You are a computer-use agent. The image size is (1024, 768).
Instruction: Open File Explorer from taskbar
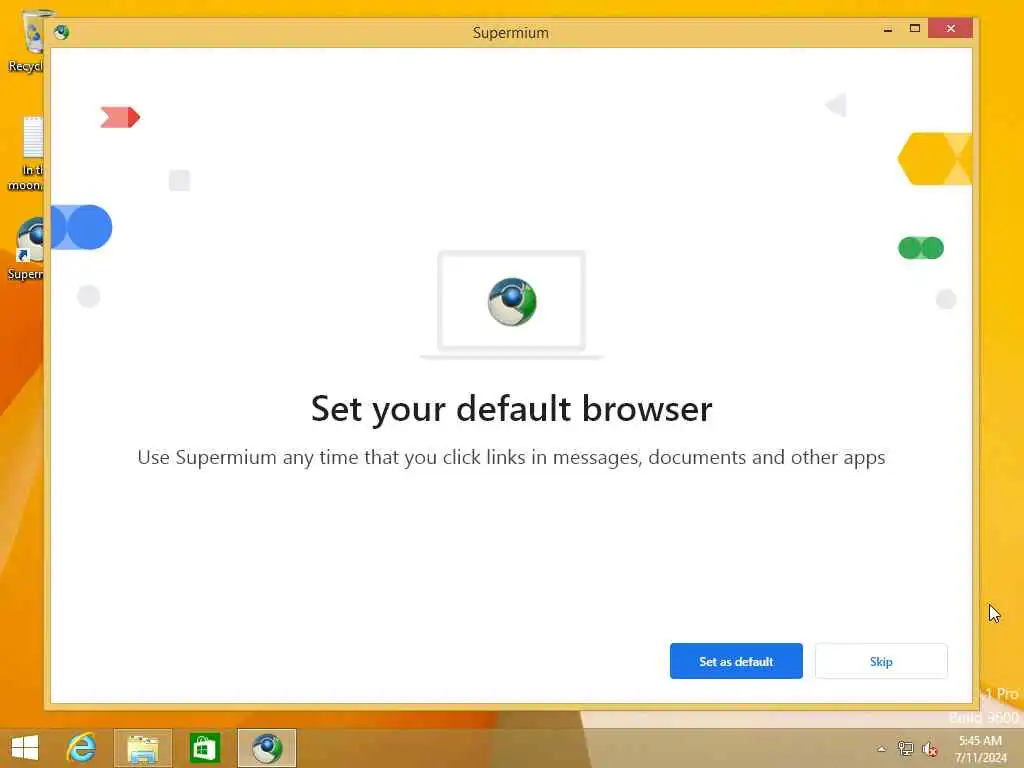[143, 748]
